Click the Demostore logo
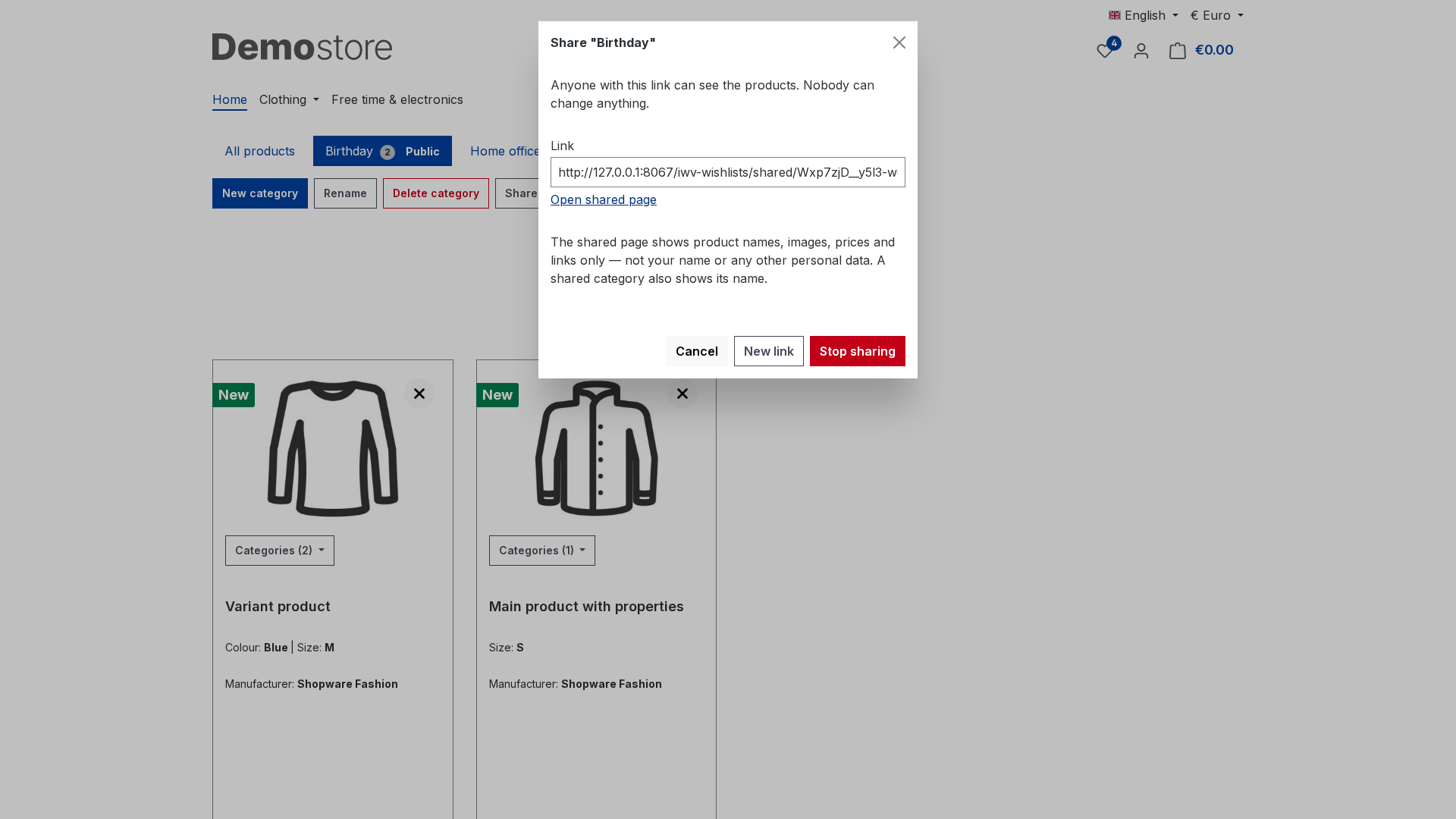Screen dimensions: 1456x819 pos(302,47)
